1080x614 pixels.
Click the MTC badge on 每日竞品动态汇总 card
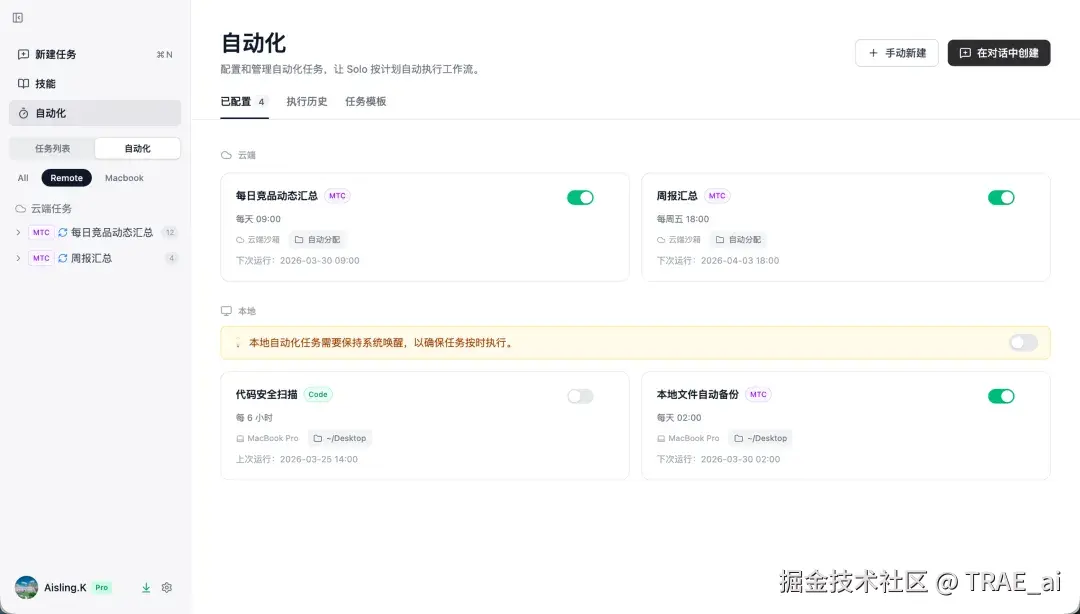click(337, 196)
